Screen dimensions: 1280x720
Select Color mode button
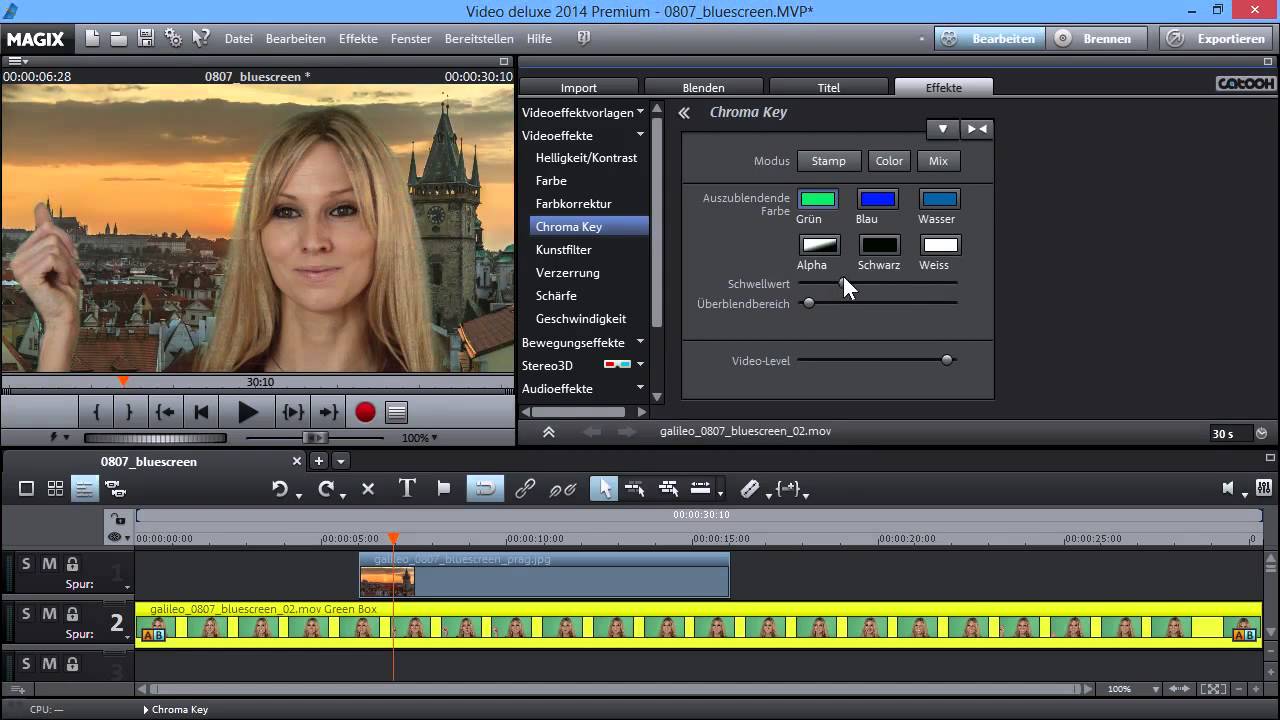coord(889,161)
